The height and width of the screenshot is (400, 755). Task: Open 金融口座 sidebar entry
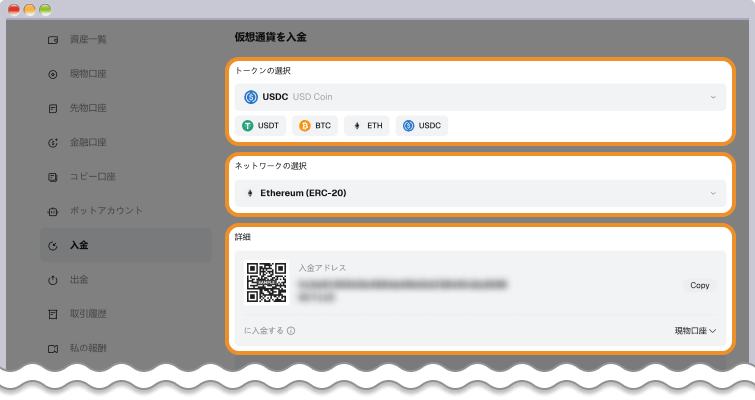[x=125, y=142]
